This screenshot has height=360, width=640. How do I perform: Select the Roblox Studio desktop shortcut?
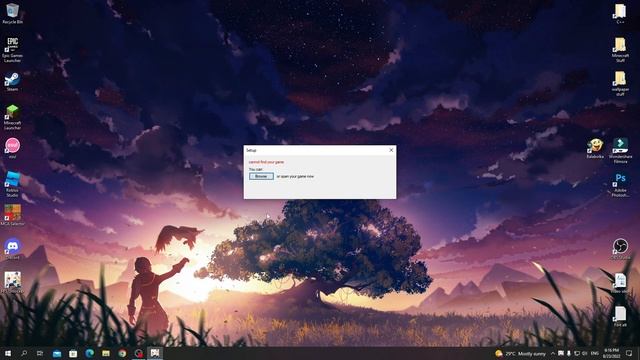[x=12, y=184]
